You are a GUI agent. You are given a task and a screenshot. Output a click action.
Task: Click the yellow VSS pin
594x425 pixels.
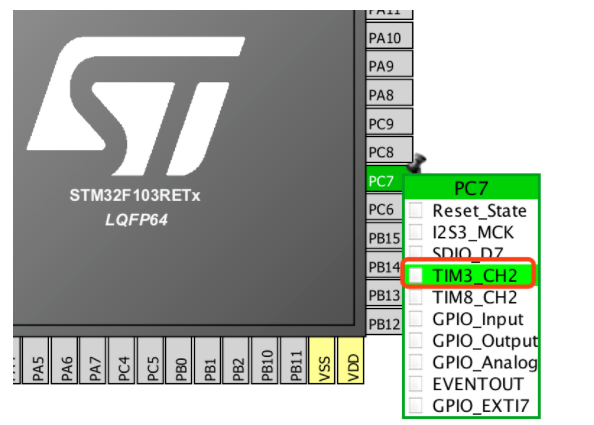coord(322,361)
